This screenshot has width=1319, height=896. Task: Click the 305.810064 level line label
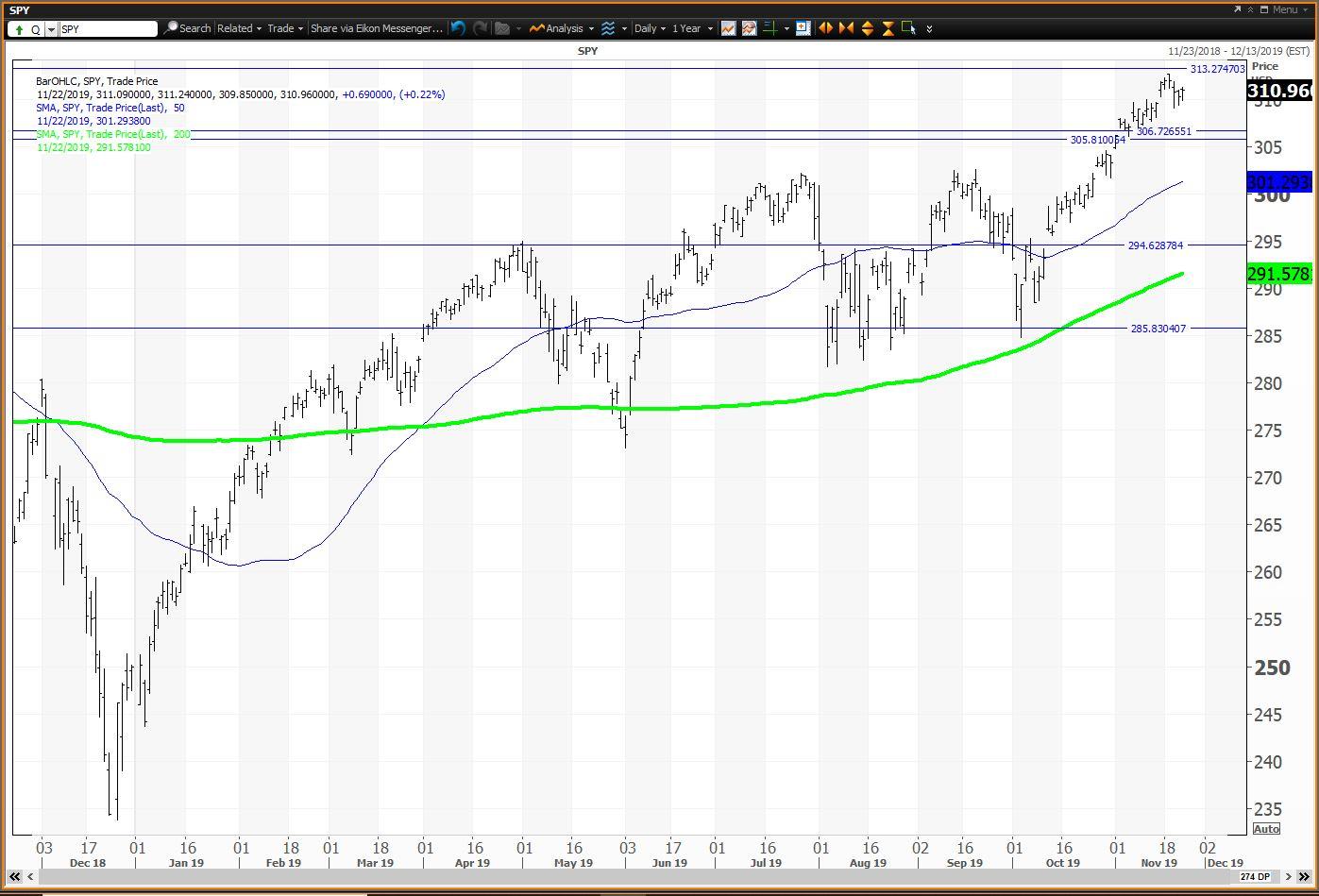pos(1098,140)
